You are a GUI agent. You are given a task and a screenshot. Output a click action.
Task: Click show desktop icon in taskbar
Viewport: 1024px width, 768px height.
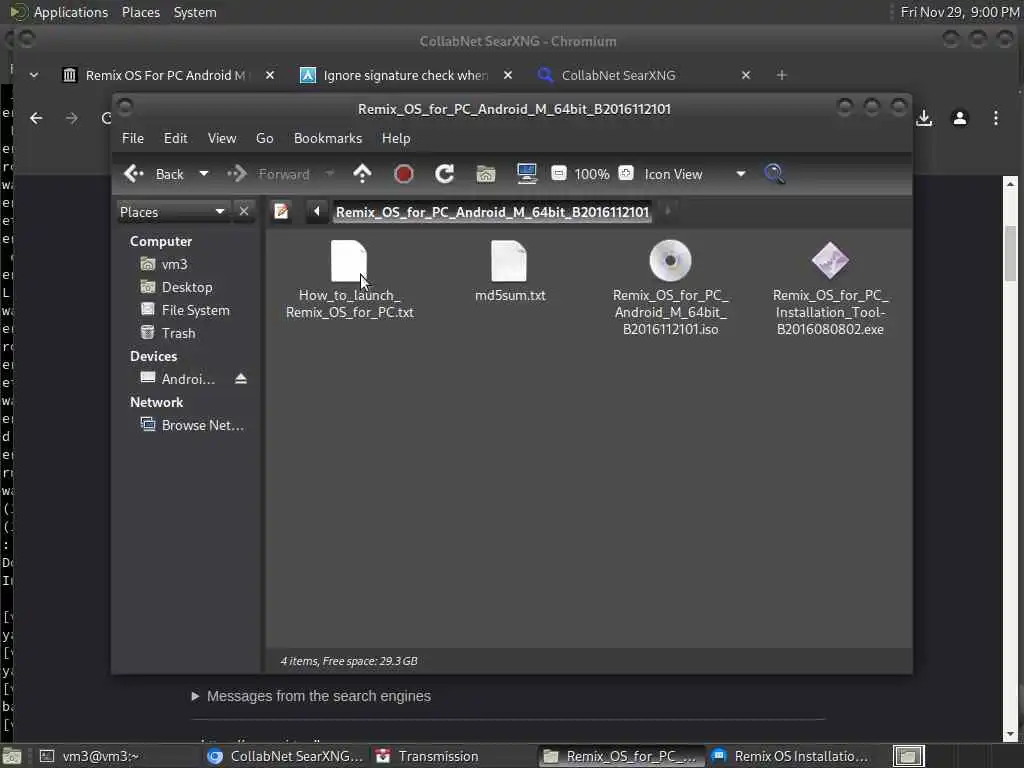click(x=12, y=757)
